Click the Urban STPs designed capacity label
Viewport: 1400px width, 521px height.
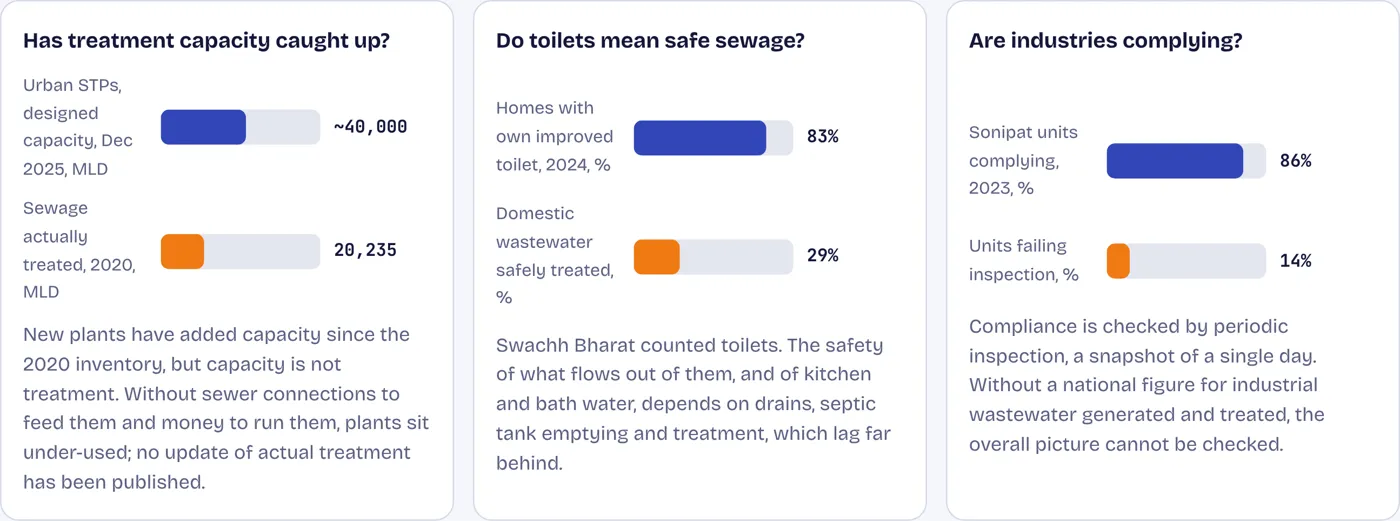[x=79, y=128]
